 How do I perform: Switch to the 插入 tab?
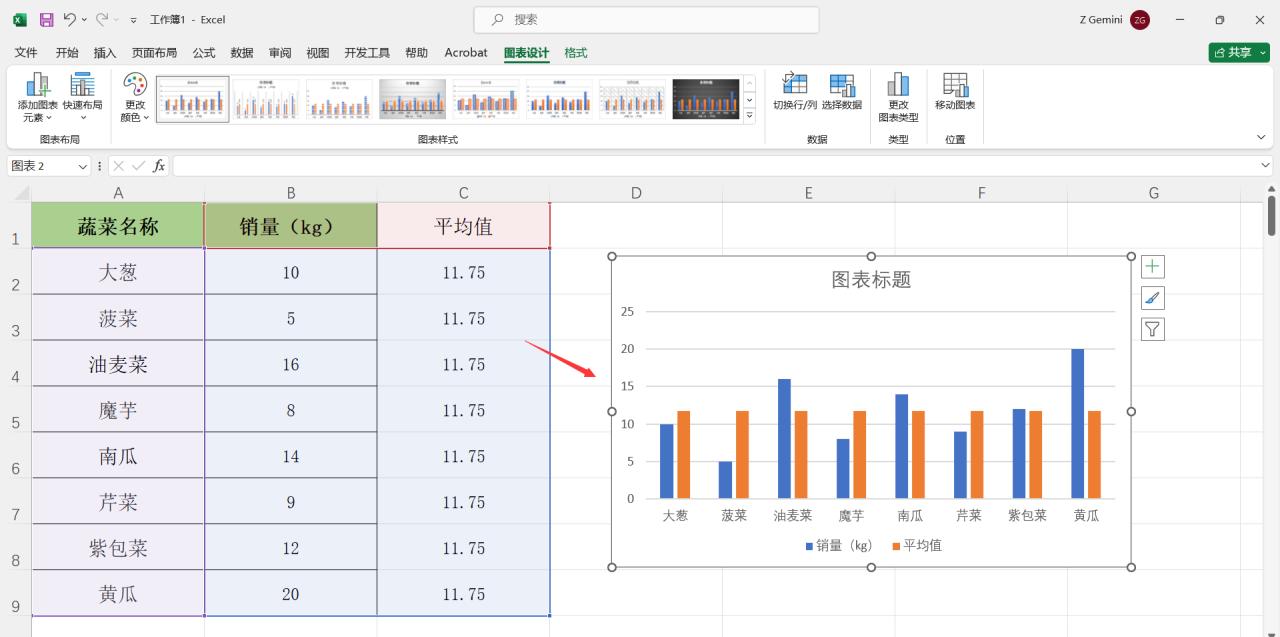coord(105,53)
